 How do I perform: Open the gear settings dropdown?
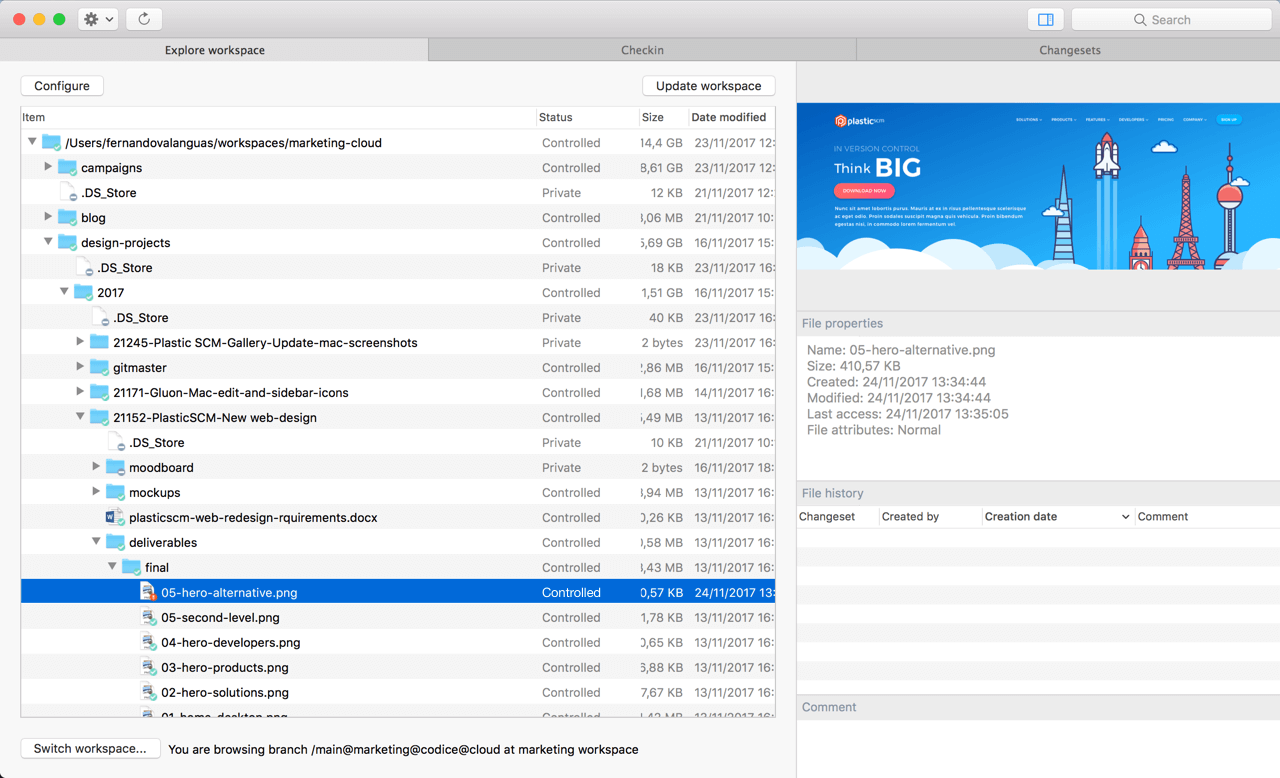click(x=98, y=19)
